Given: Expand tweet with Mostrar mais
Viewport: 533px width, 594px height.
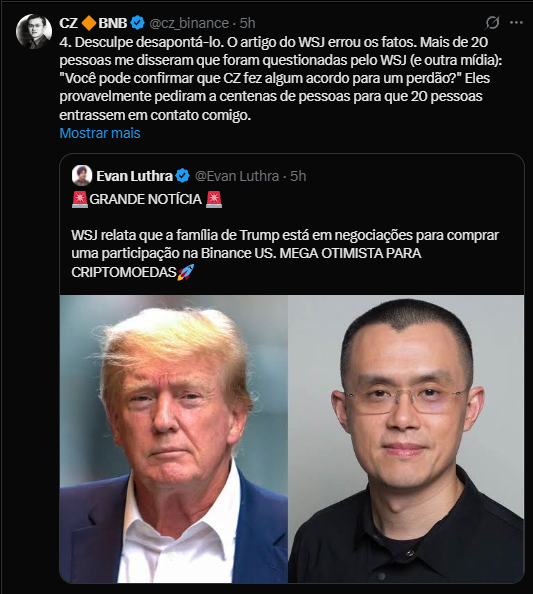Looking at the screenshot, I should (x=100, y=133).
